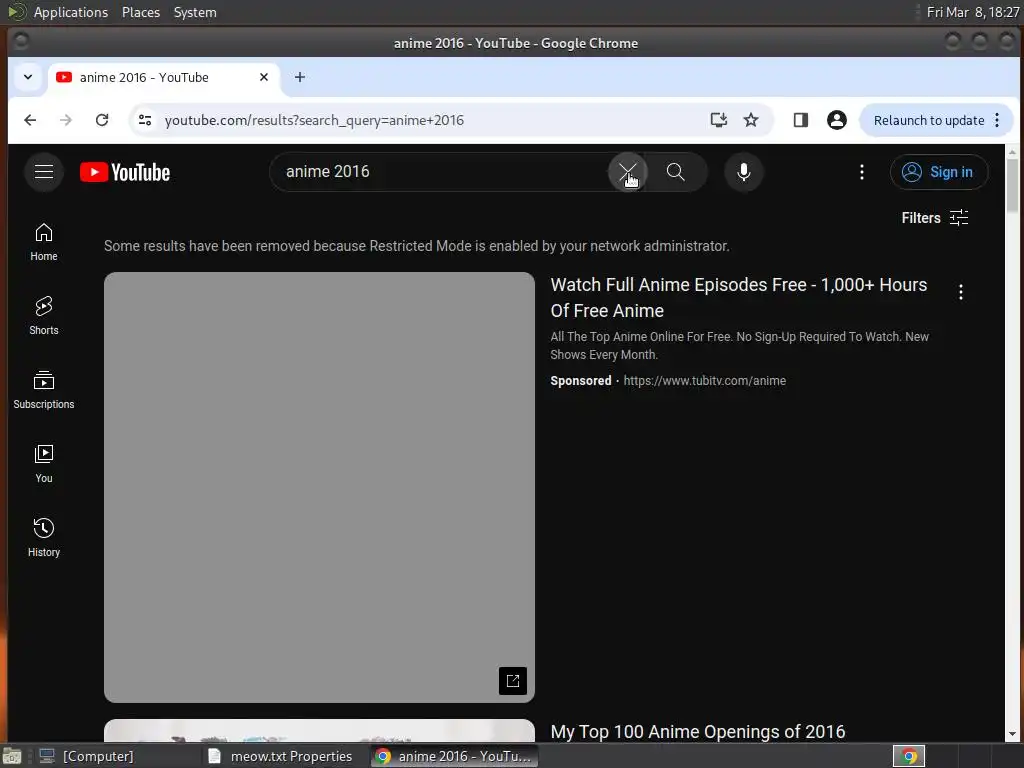The width and height of the screenshot is (1024, 768).
Task: Show desktop icon in bottom panel
Action: tap(12, 756)
